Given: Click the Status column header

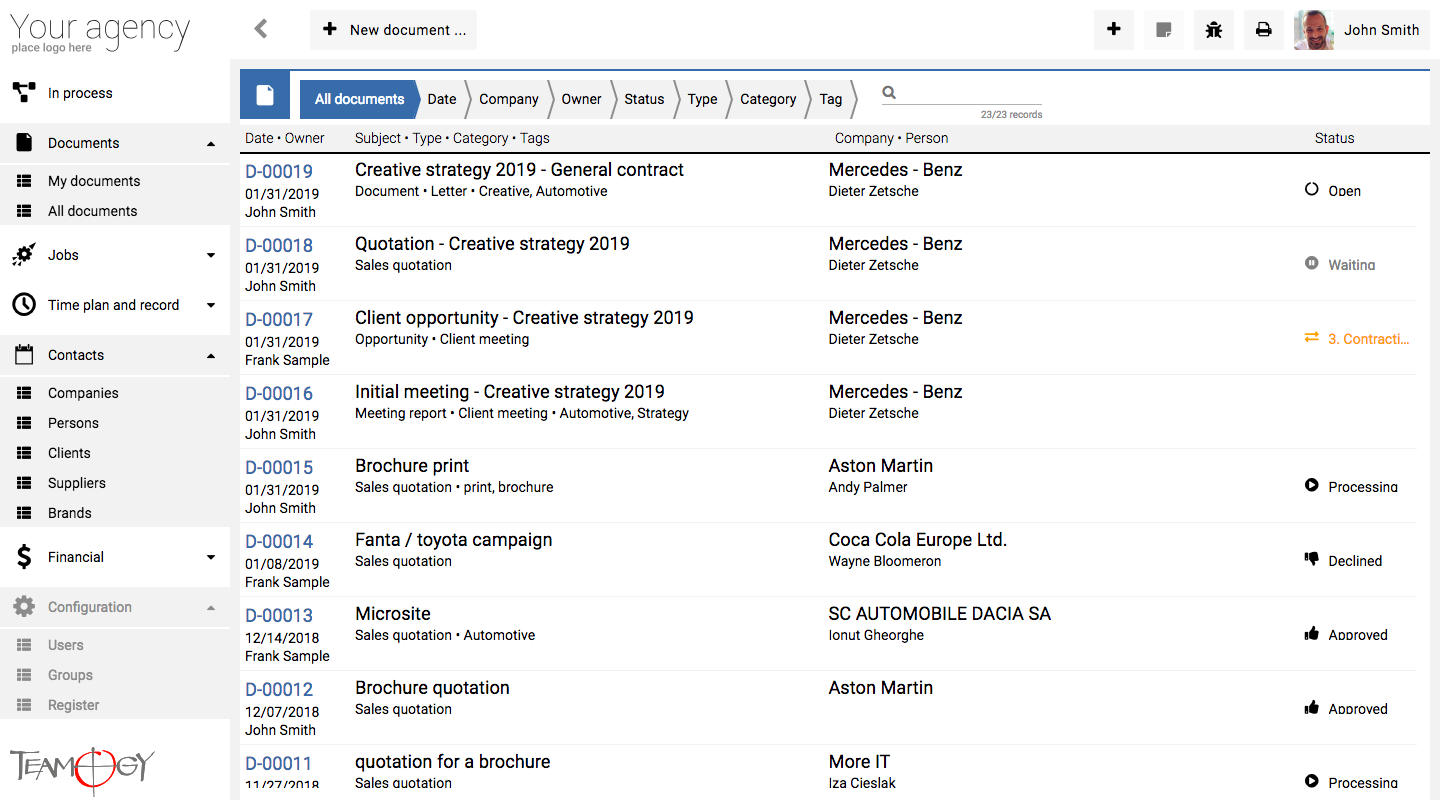Looking at the screenshot, I should click(1334, 138).
